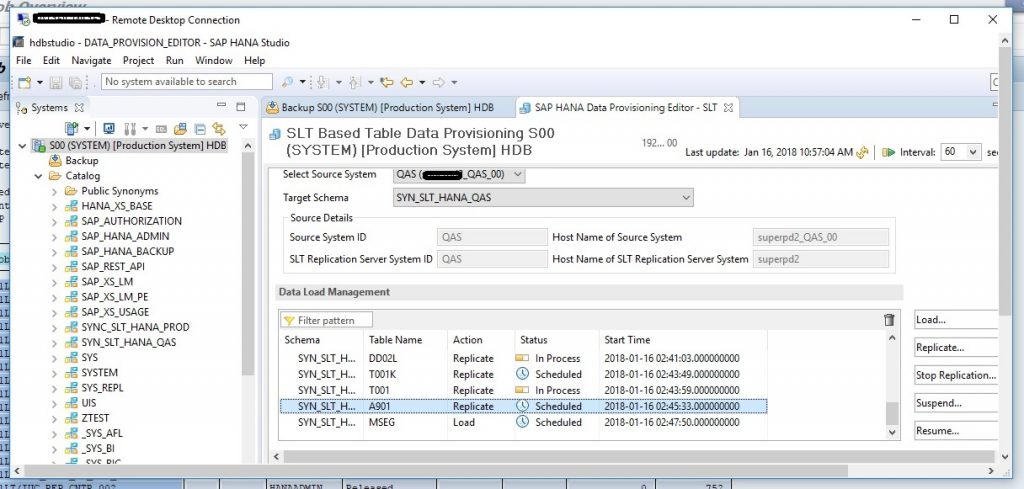Open Select Source System combo box
1024x489 pixels.
[x=459, y=174]
